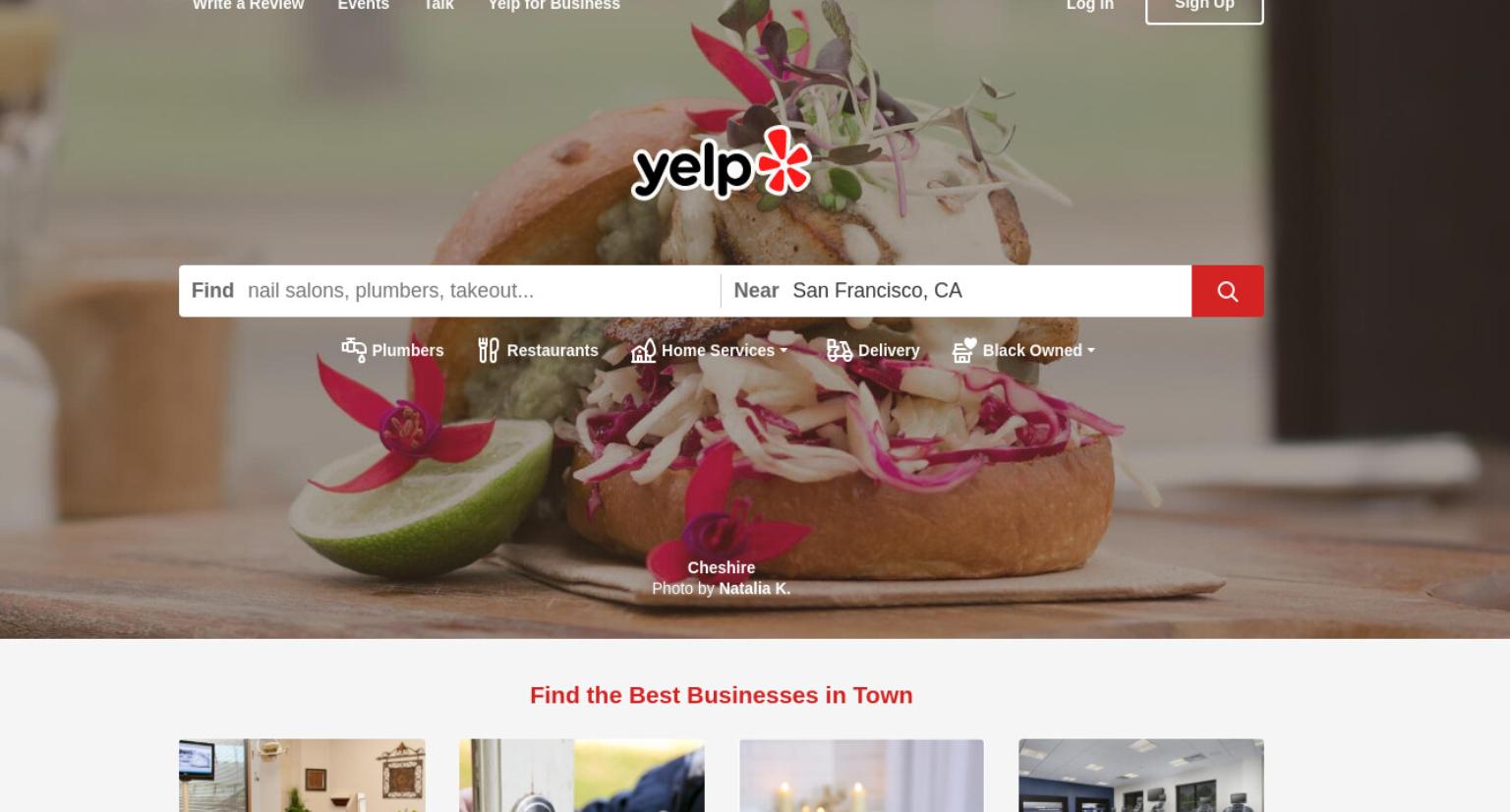Click the Log In link

coord(1089,5)
